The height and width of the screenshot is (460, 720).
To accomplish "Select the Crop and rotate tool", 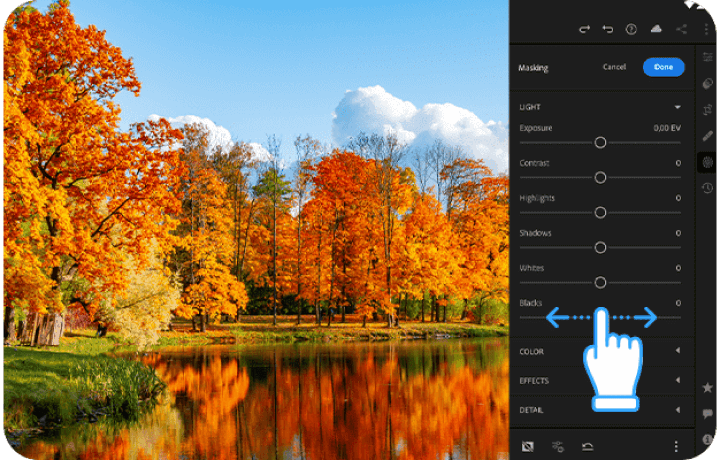I will [707, 109].
